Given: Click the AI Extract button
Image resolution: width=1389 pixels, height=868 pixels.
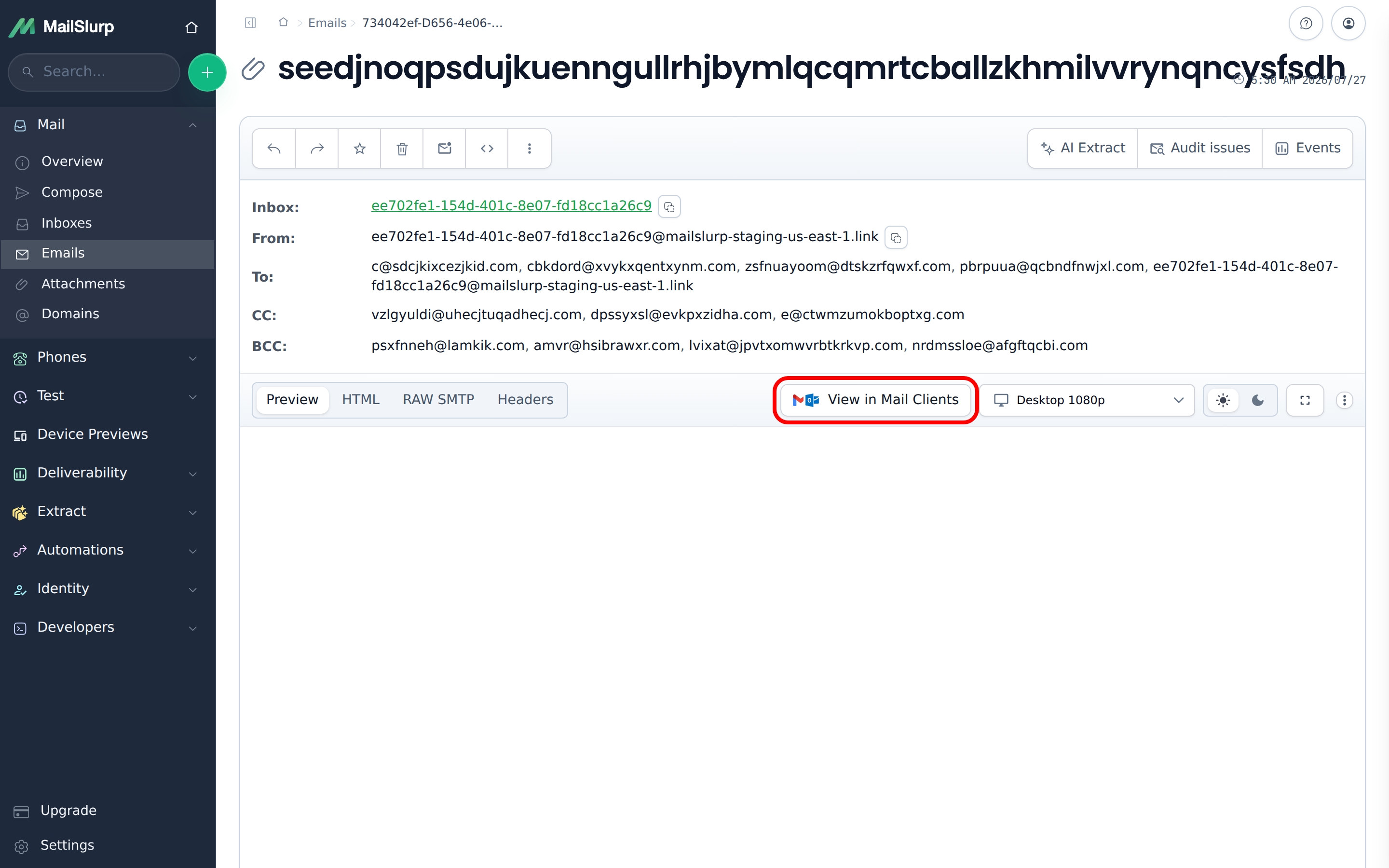Looking at the screenshot, I should (x=1082, y=149).
